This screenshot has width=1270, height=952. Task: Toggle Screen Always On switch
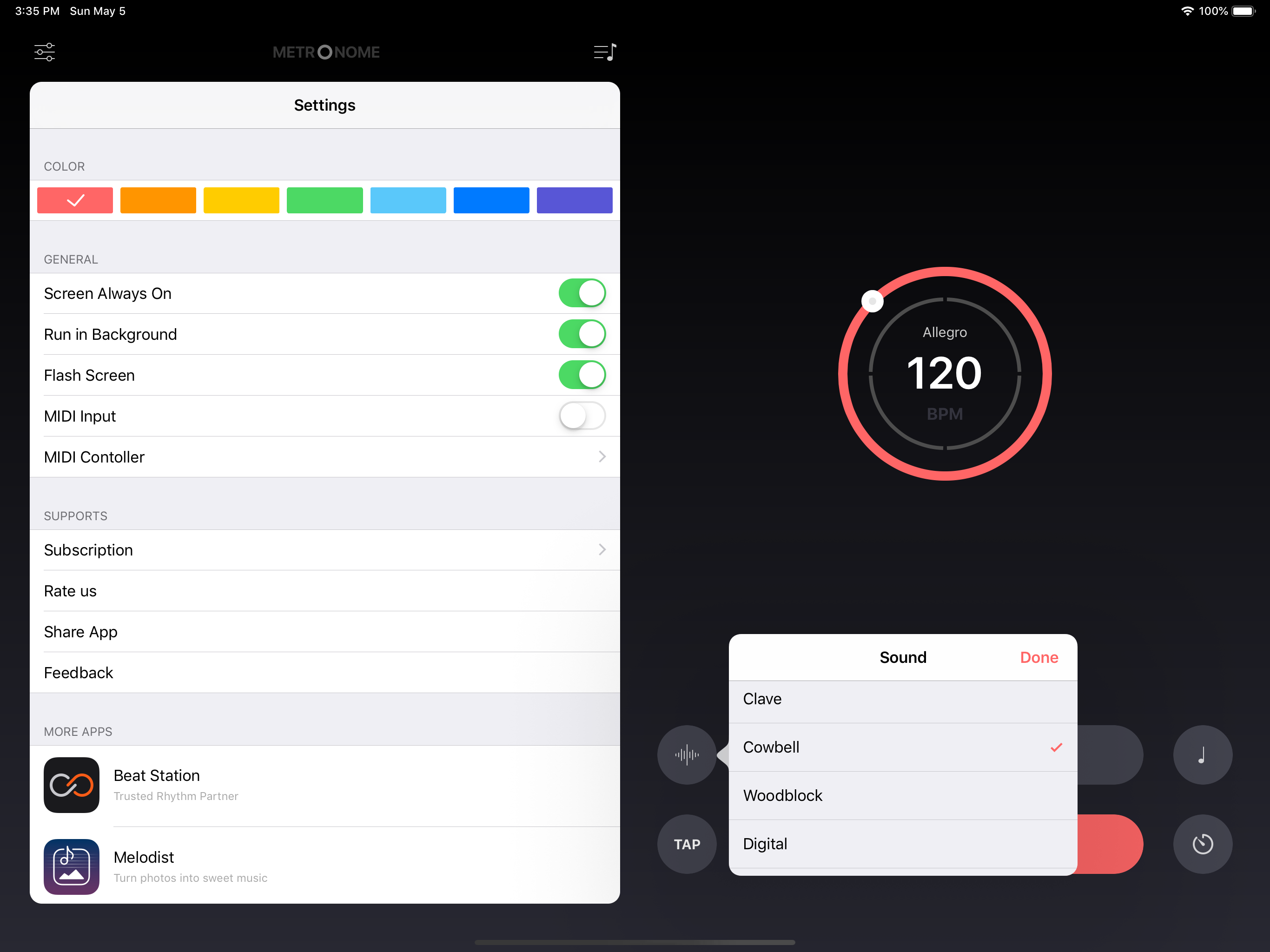point(582,293)
